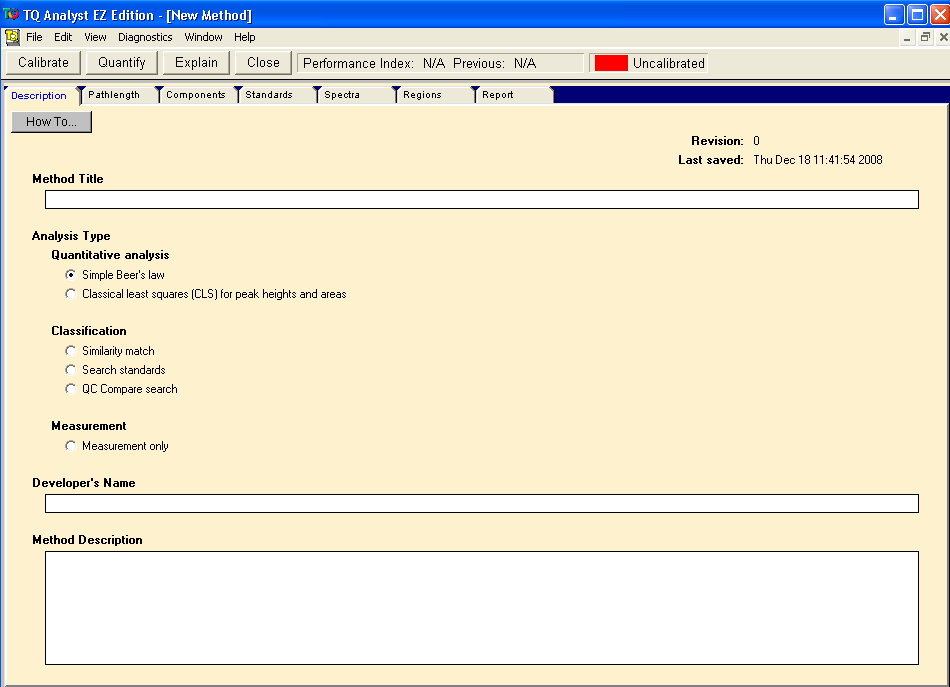Click inside the Developer's Name field
This screenshot has width=950, height=687.
pos(482,503)
